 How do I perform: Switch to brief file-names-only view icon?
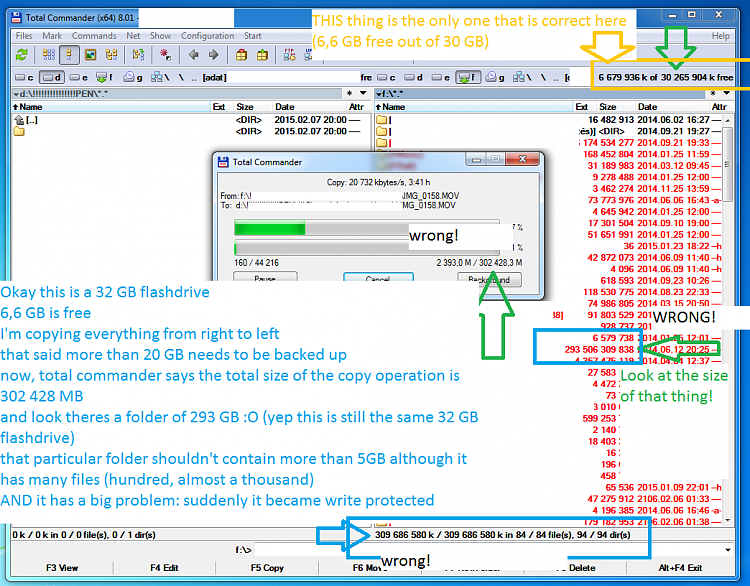tap(49, 55)
